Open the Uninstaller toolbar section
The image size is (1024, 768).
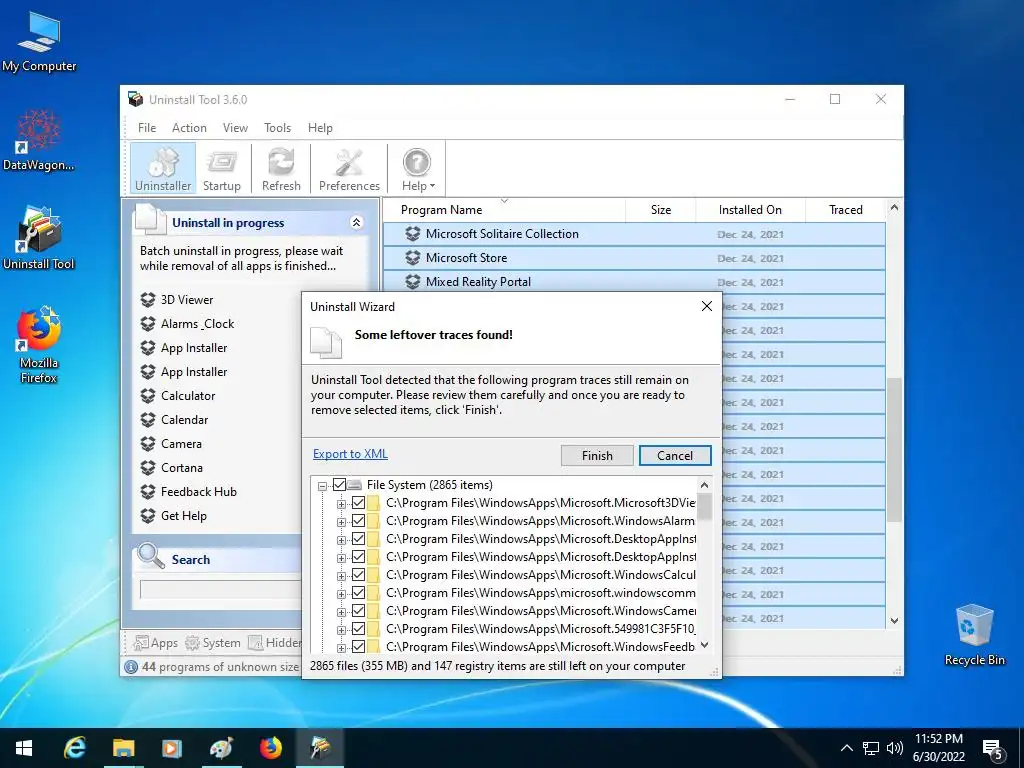click(163, 168)
